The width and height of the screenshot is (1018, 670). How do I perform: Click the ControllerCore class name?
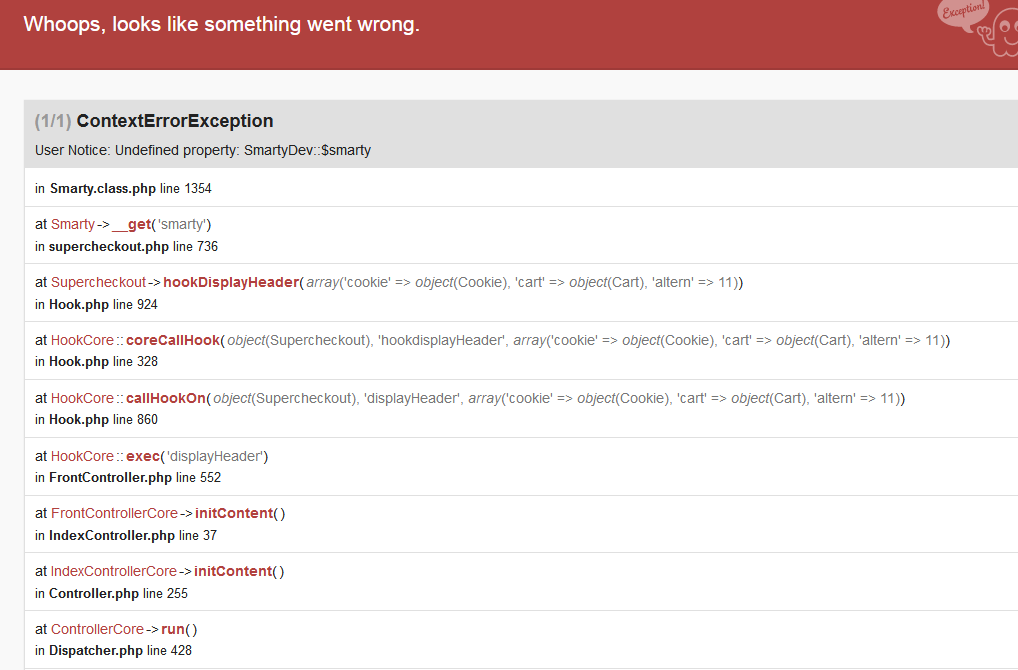point(97,629)
